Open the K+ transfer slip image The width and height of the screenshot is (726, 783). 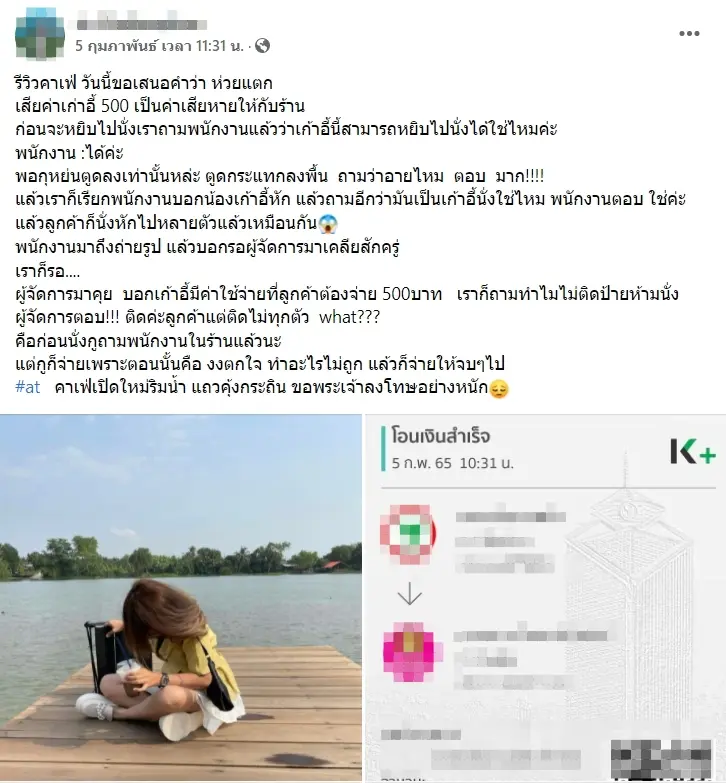(x=546, y=598)
